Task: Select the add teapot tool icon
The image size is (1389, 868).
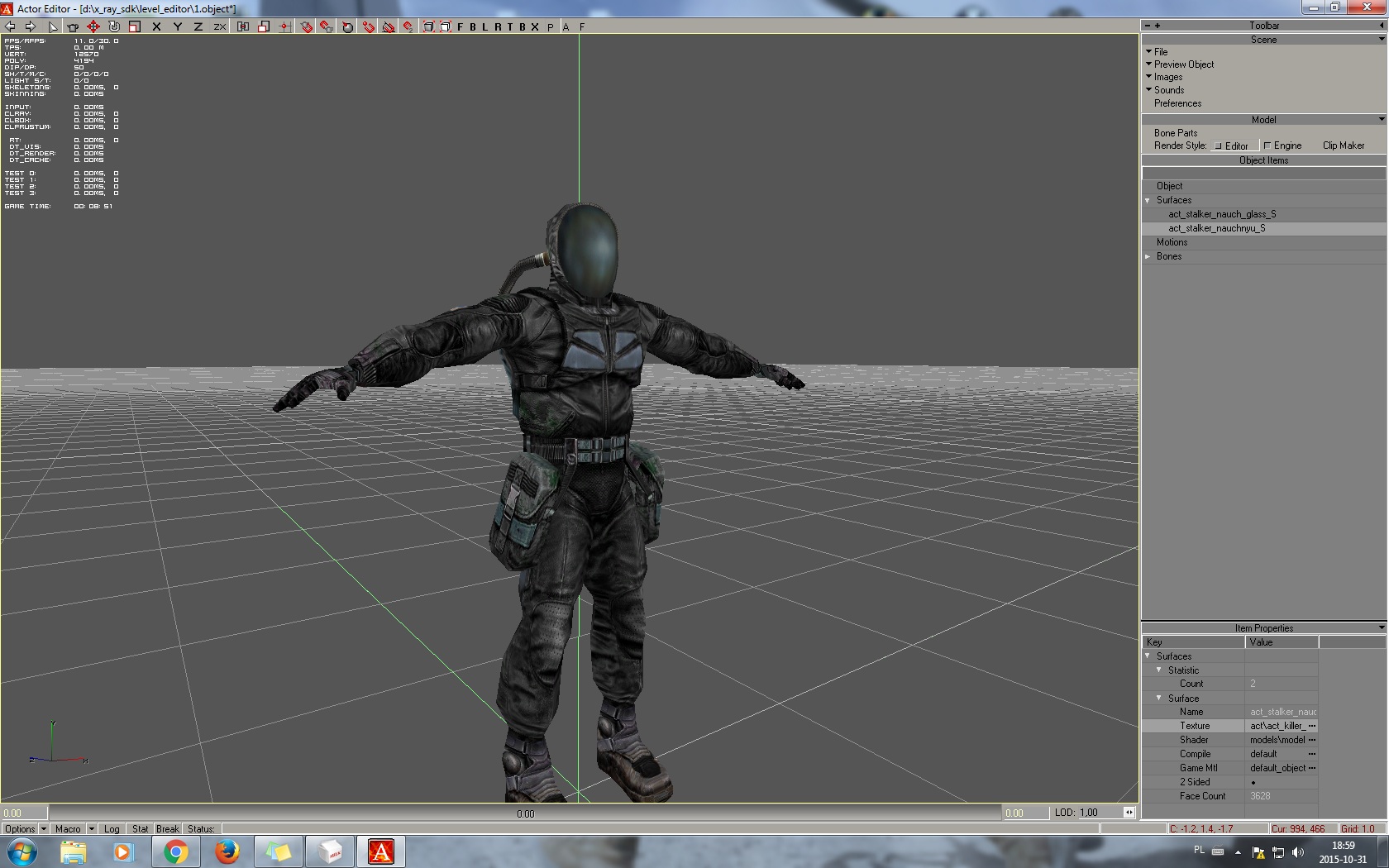Action: (x=73, y=26)
